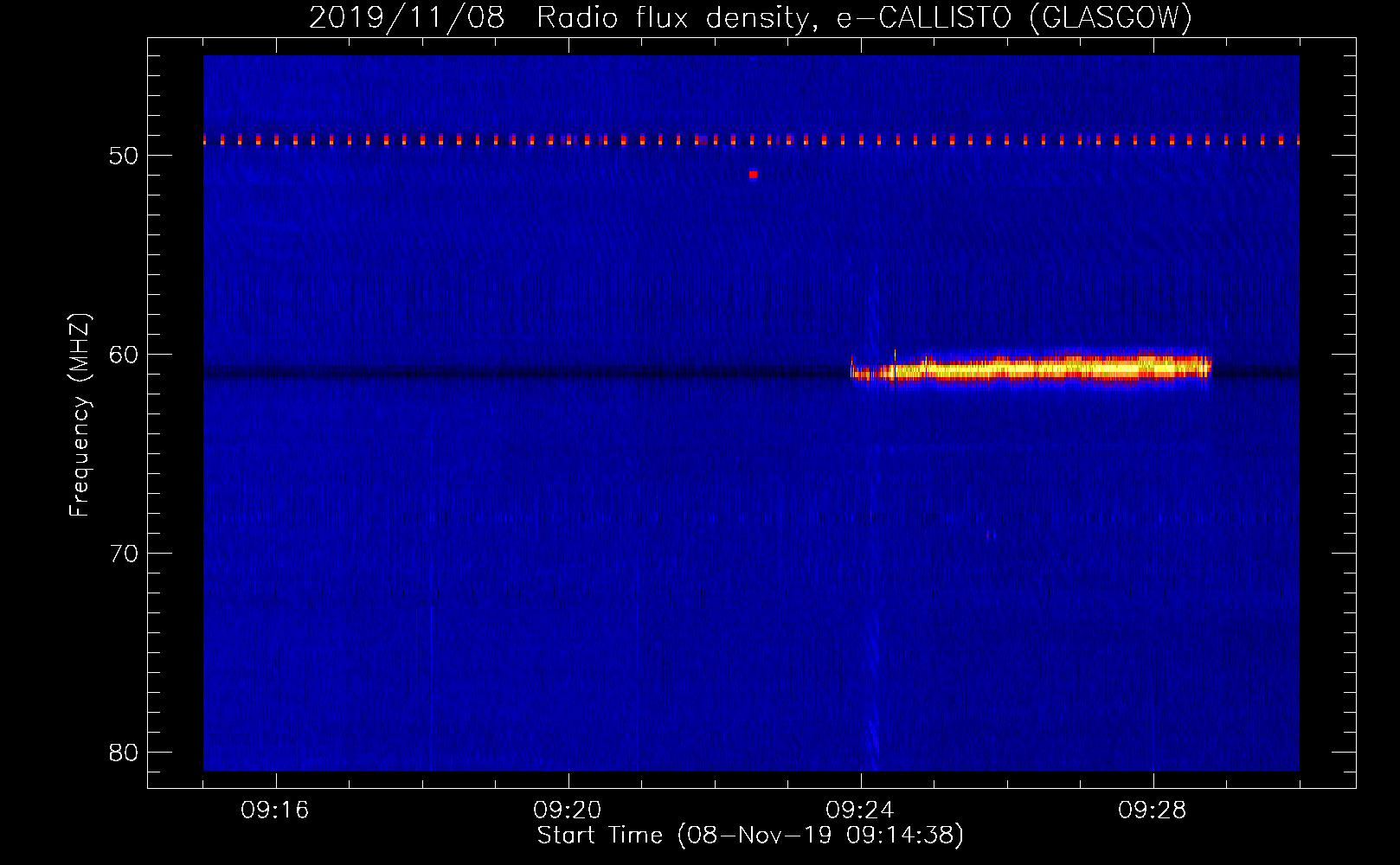Click the bright yellow burst near 61 MHz

coord(1031,369)
